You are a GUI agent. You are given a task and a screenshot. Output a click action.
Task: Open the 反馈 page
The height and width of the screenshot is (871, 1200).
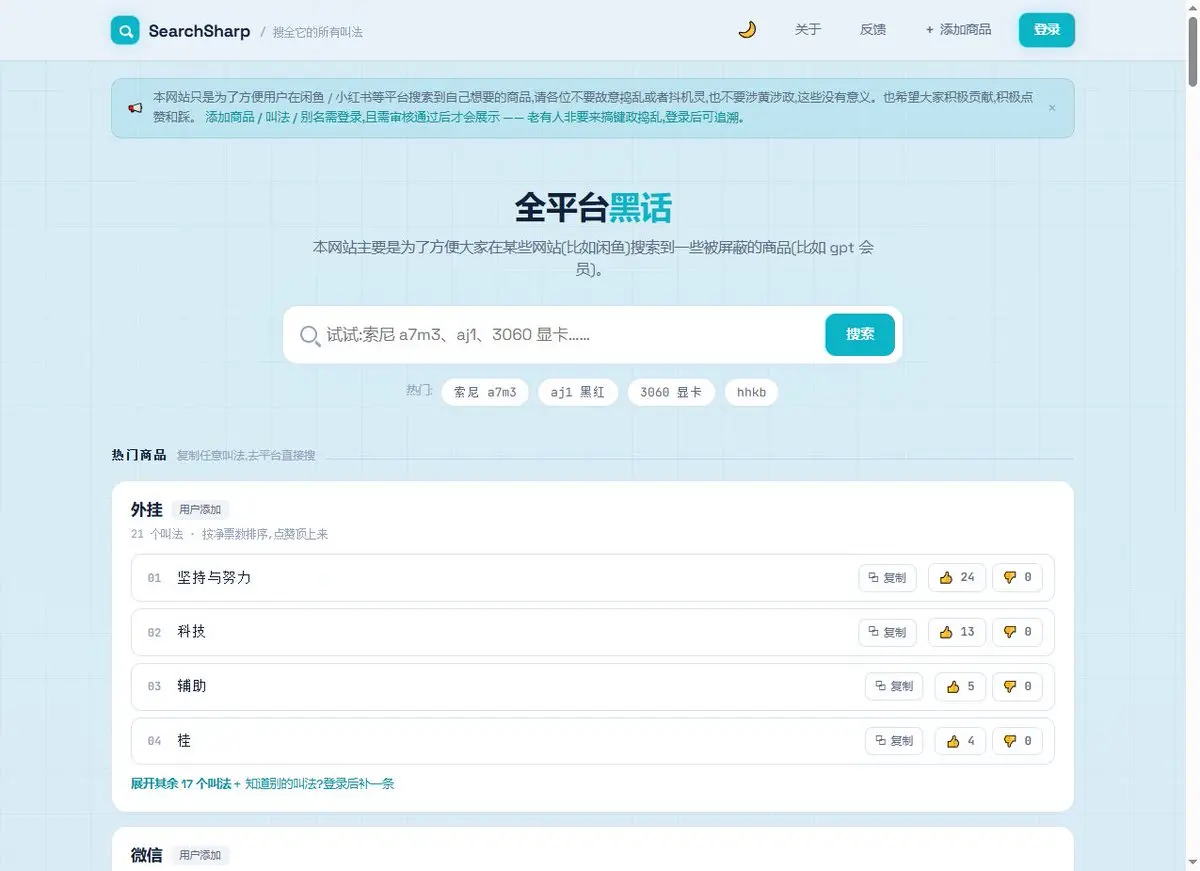(873, 30)
